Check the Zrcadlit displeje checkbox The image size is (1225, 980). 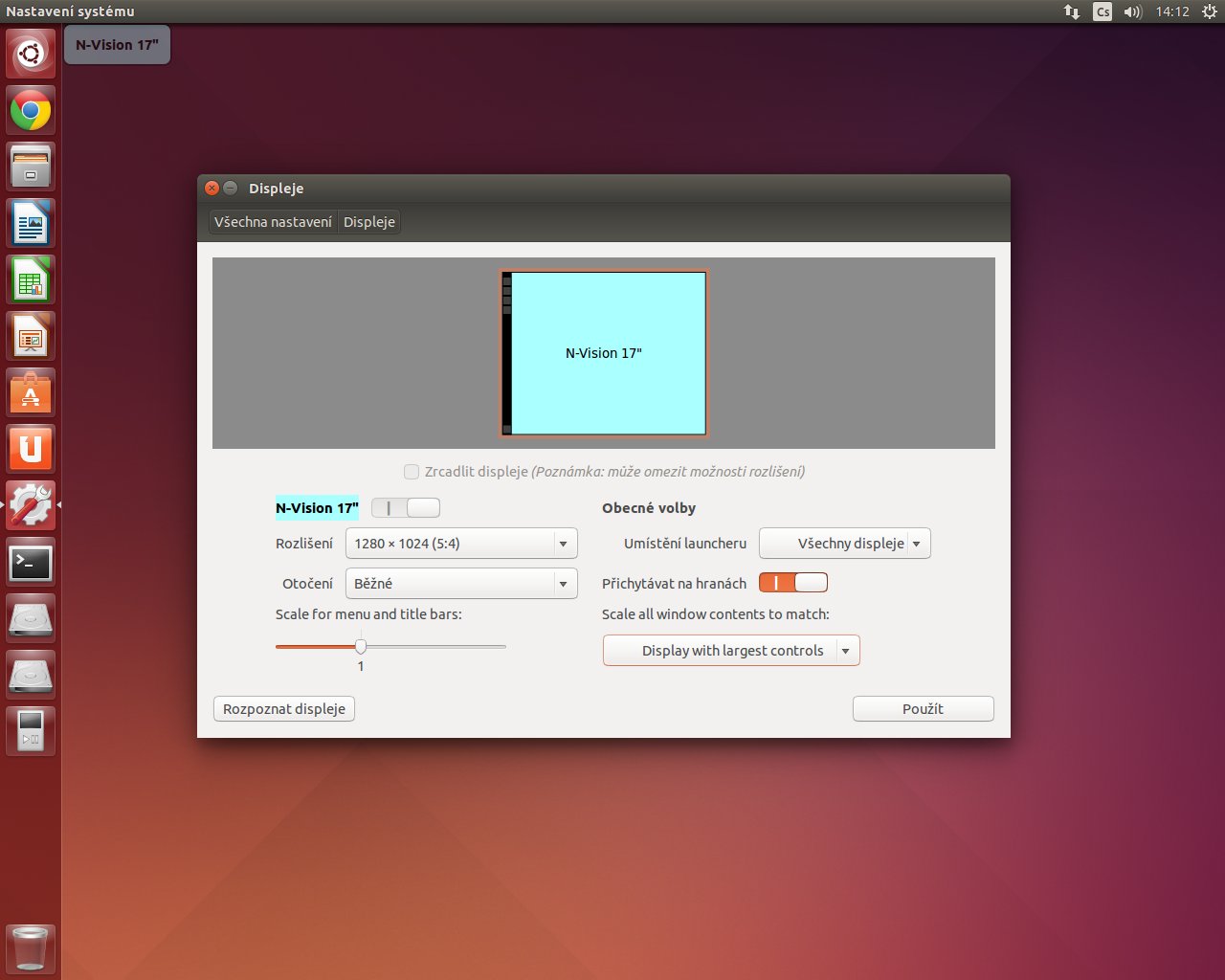[x=412, y=472]
